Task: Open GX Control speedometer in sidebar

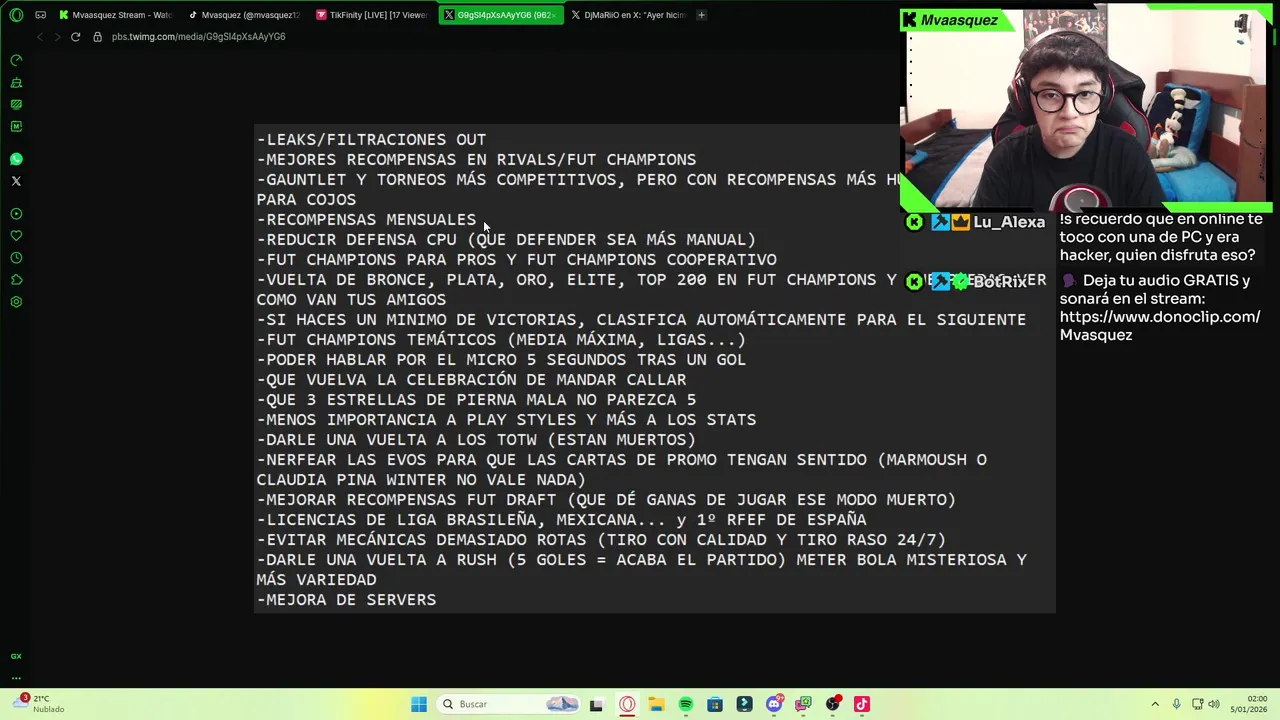Action: click(16, 60)
